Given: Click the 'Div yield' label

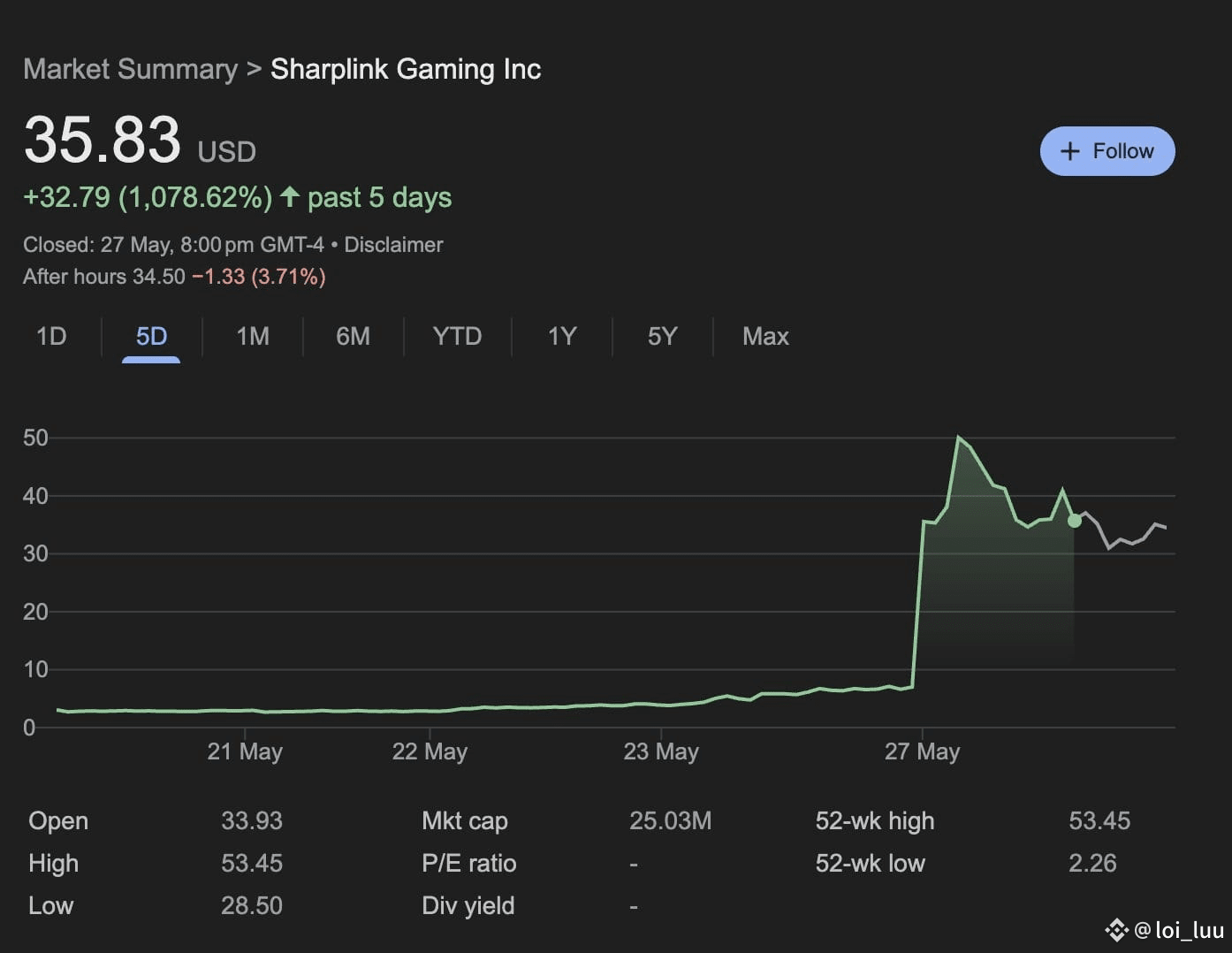Looking at the screenshot, I should point(468,906).
